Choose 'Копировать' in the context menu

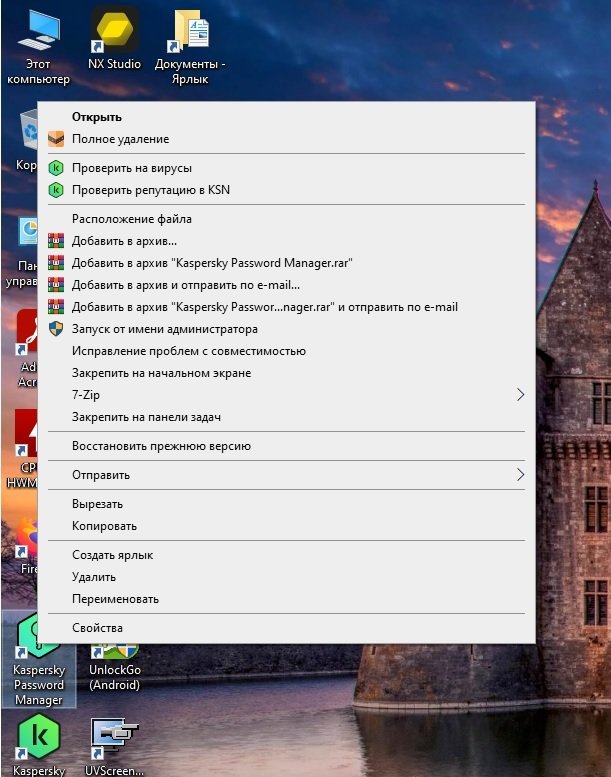point(286,526)
